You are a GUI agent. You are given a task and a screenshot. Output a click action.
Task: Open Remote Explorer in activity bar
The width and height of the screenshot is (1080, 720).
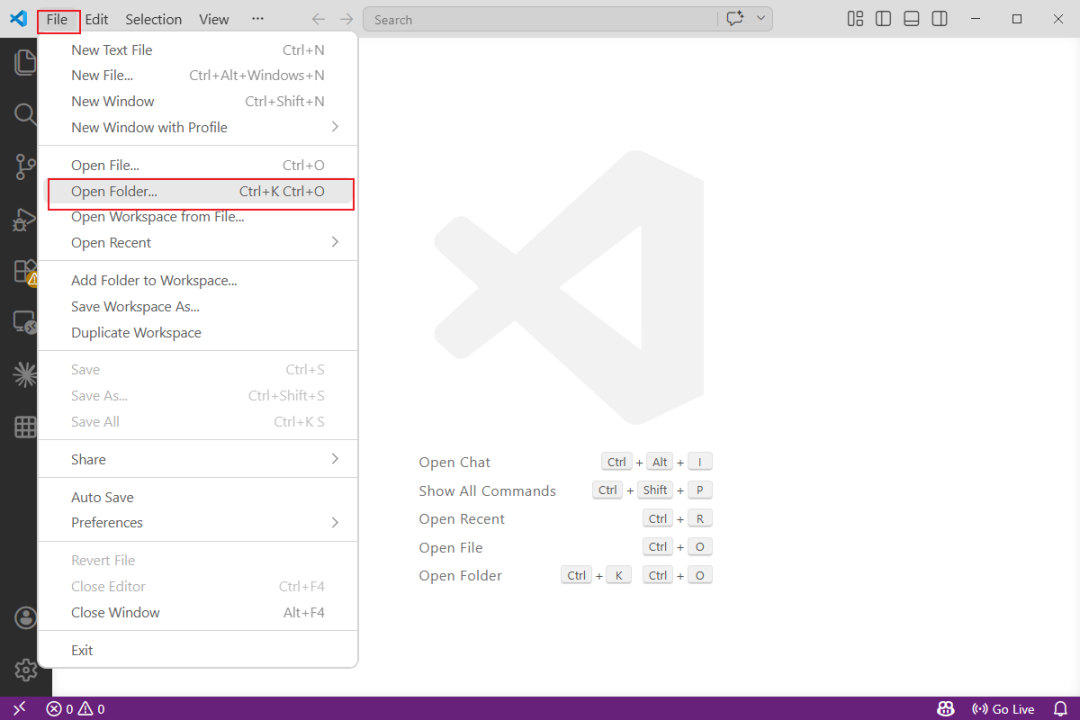pyautogui.click(x=25, y=322)
